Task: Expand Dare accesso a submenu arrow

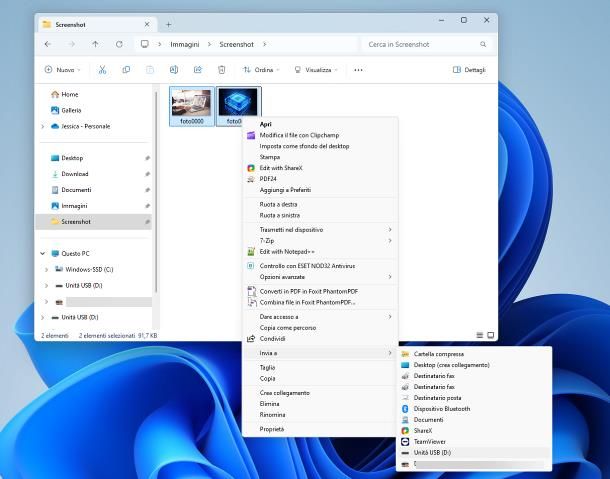Action: [x=390, y=317]
